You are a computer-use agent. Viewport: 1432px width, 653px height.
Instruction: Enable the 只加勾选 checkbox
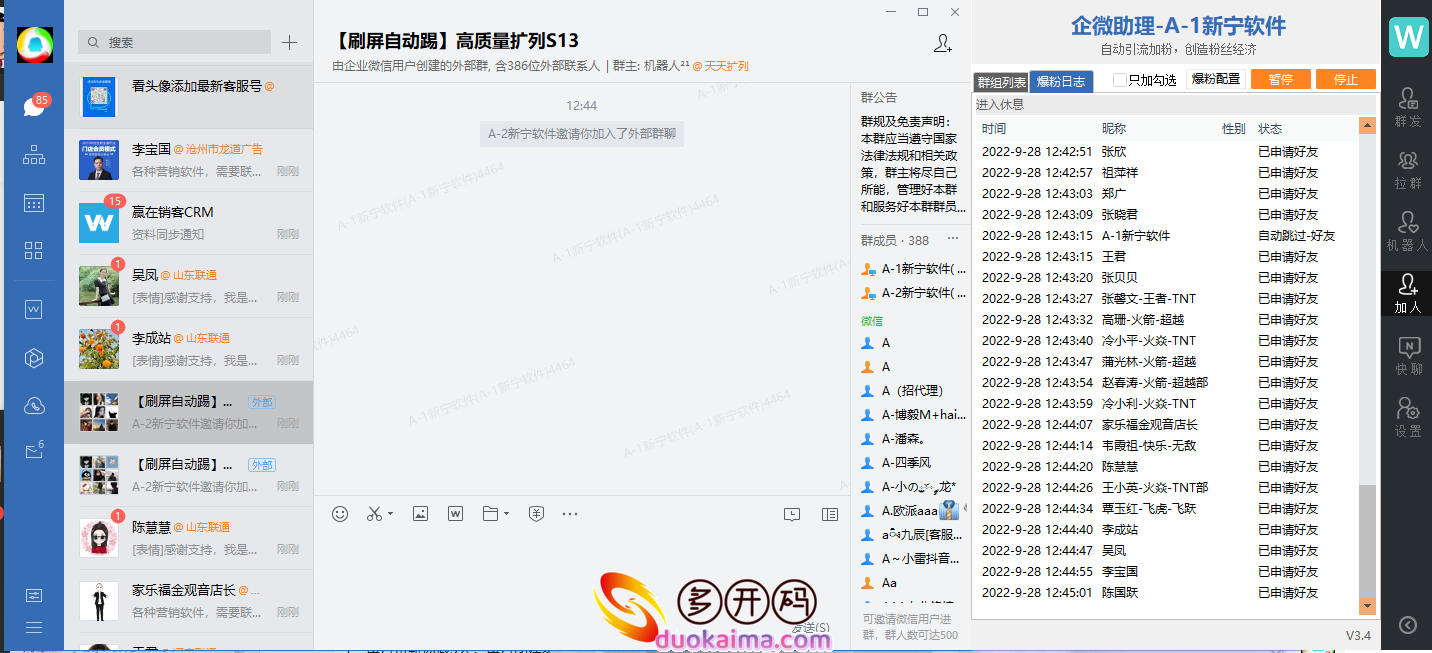click(1120, 80)
